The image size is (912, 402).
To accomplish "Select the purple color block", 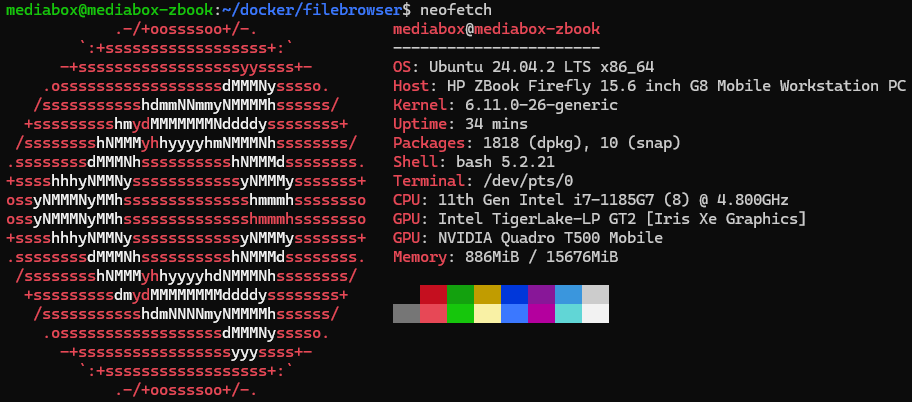I will (x=542, y=294).
